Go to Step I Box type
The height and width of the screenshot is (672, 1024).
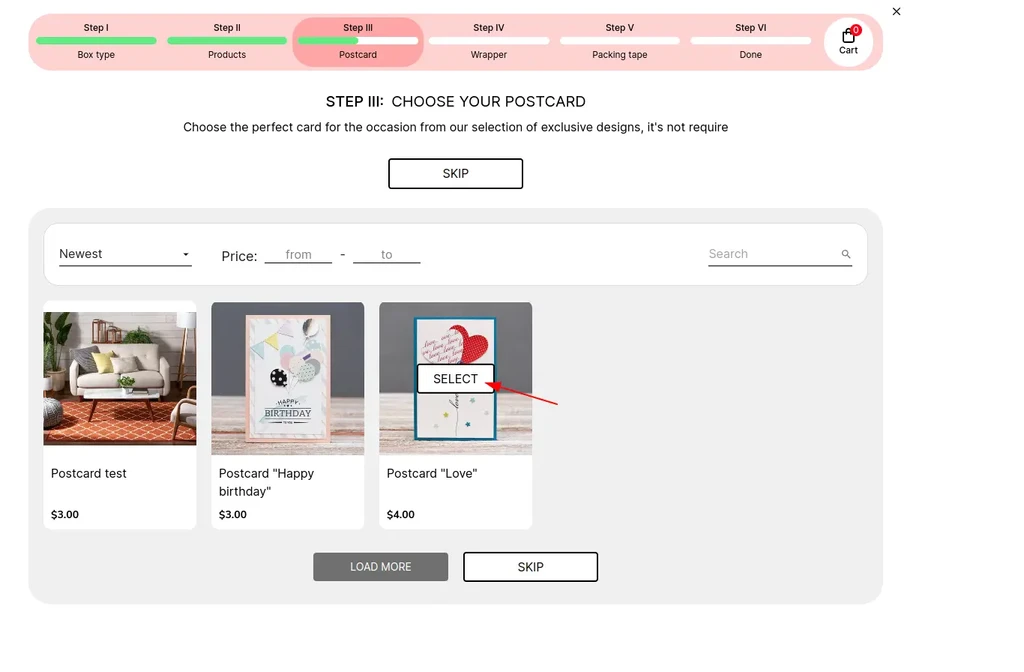(x=96, y=41)
